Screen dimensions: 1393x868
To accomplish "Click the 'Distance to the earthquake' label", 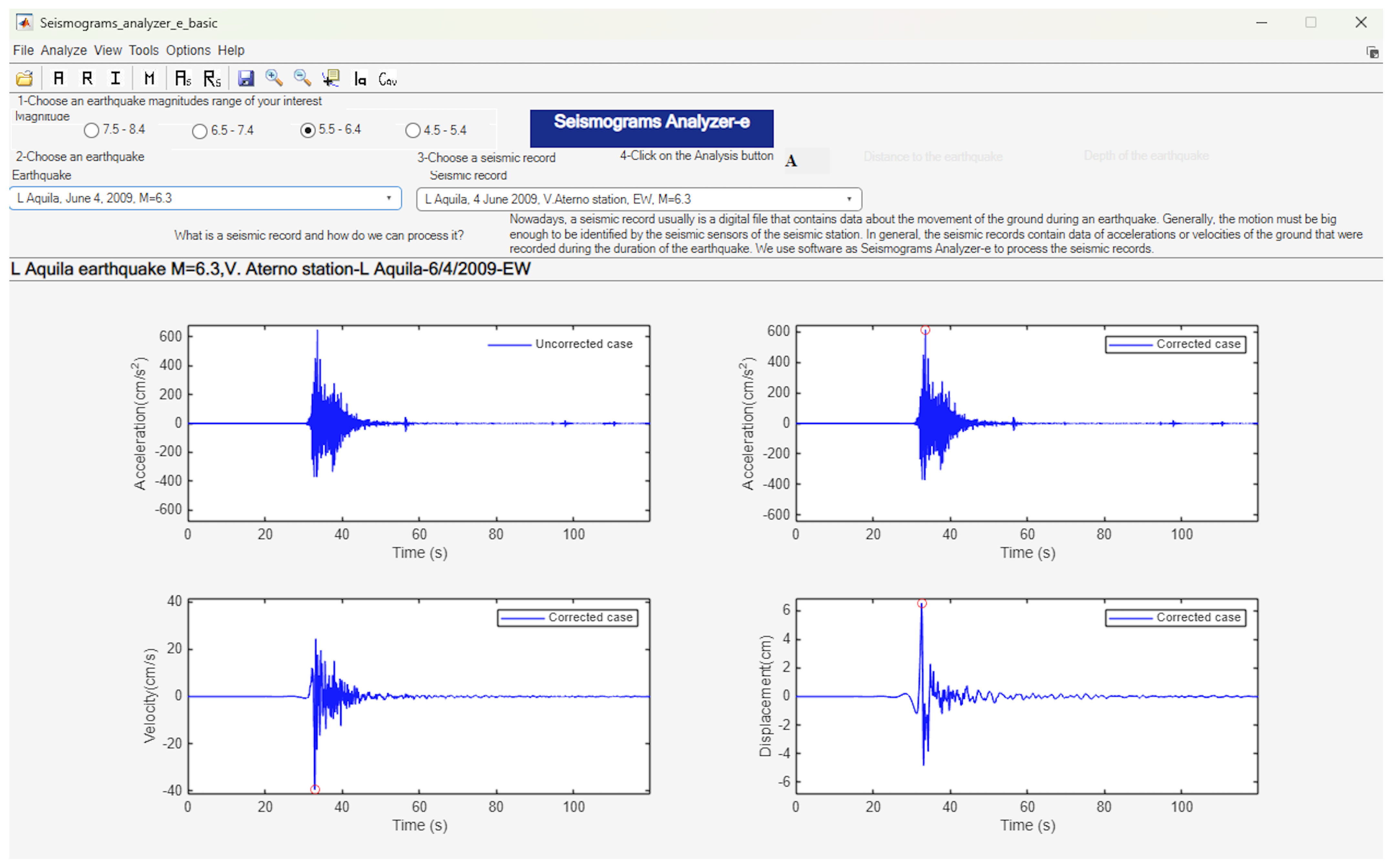I will point(932,157).
